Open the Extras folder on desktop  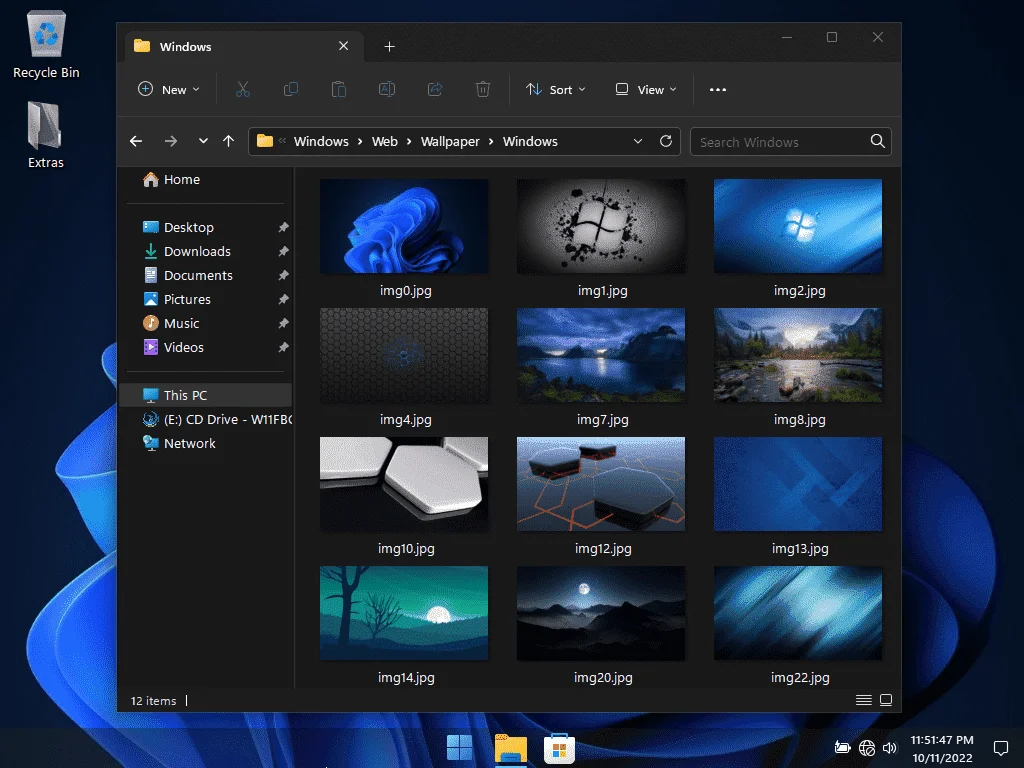[x=46, y=135]
